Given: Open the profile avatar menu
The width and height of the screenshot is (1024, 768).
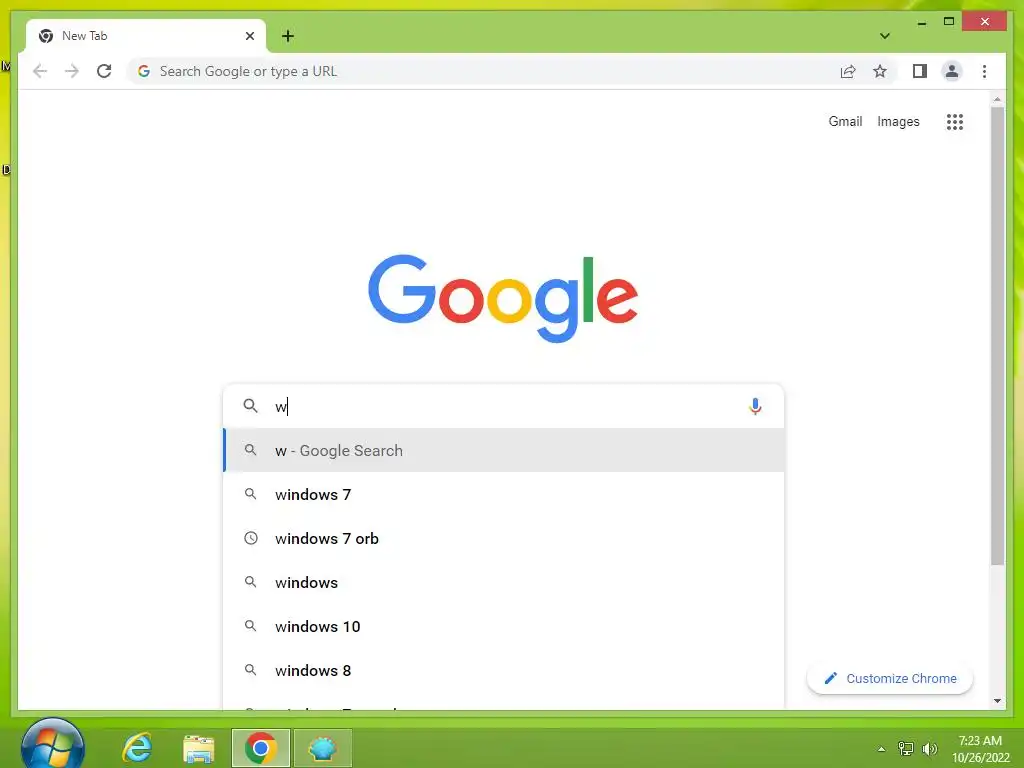Looking at the screenshot, I should tap(952, 71).
